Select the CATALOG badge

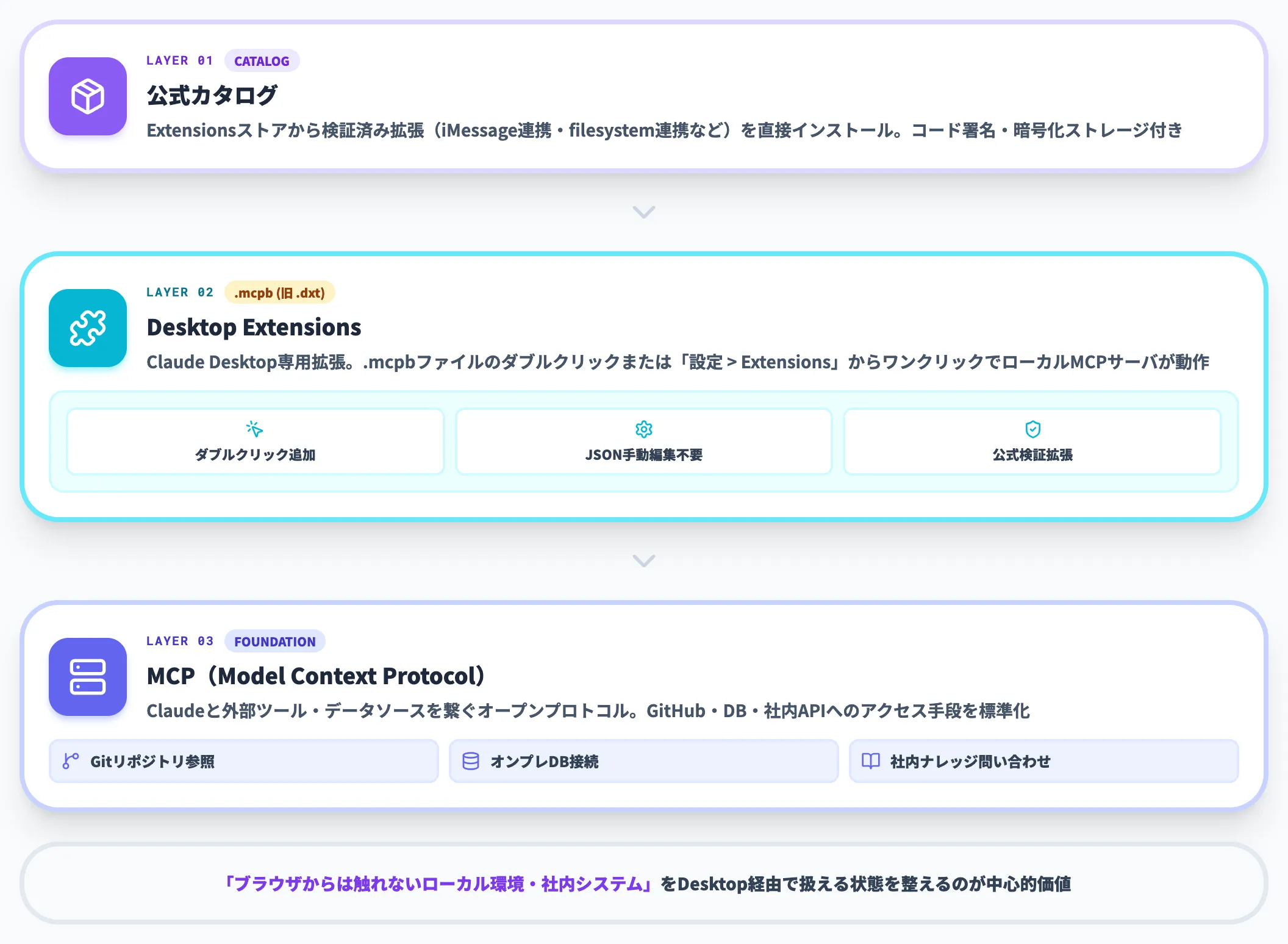262,61
